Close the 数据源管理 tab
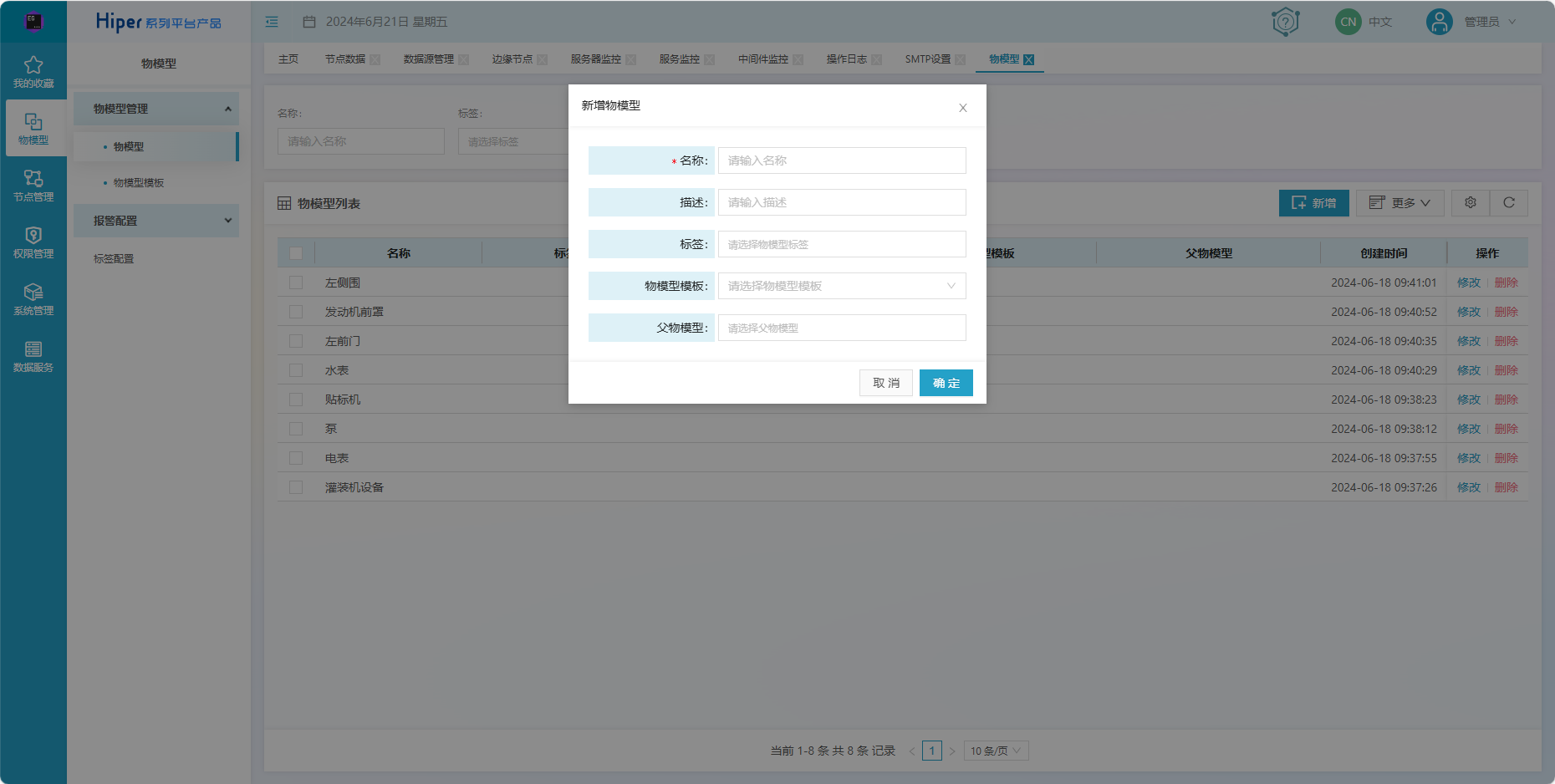 click(464, 59)
